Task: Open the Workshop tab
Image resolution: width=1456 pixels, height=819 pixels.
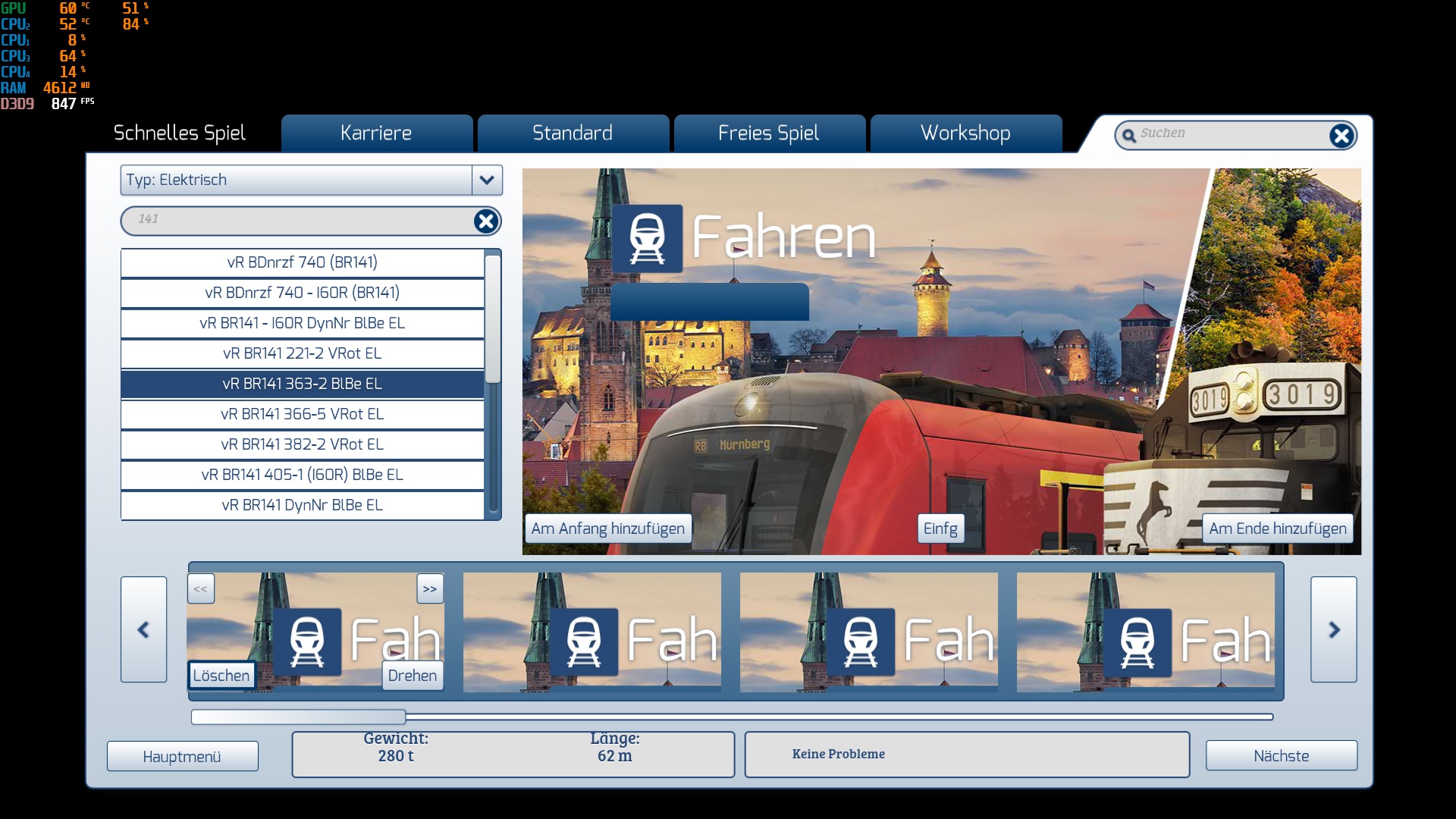Action: (965, 133)
